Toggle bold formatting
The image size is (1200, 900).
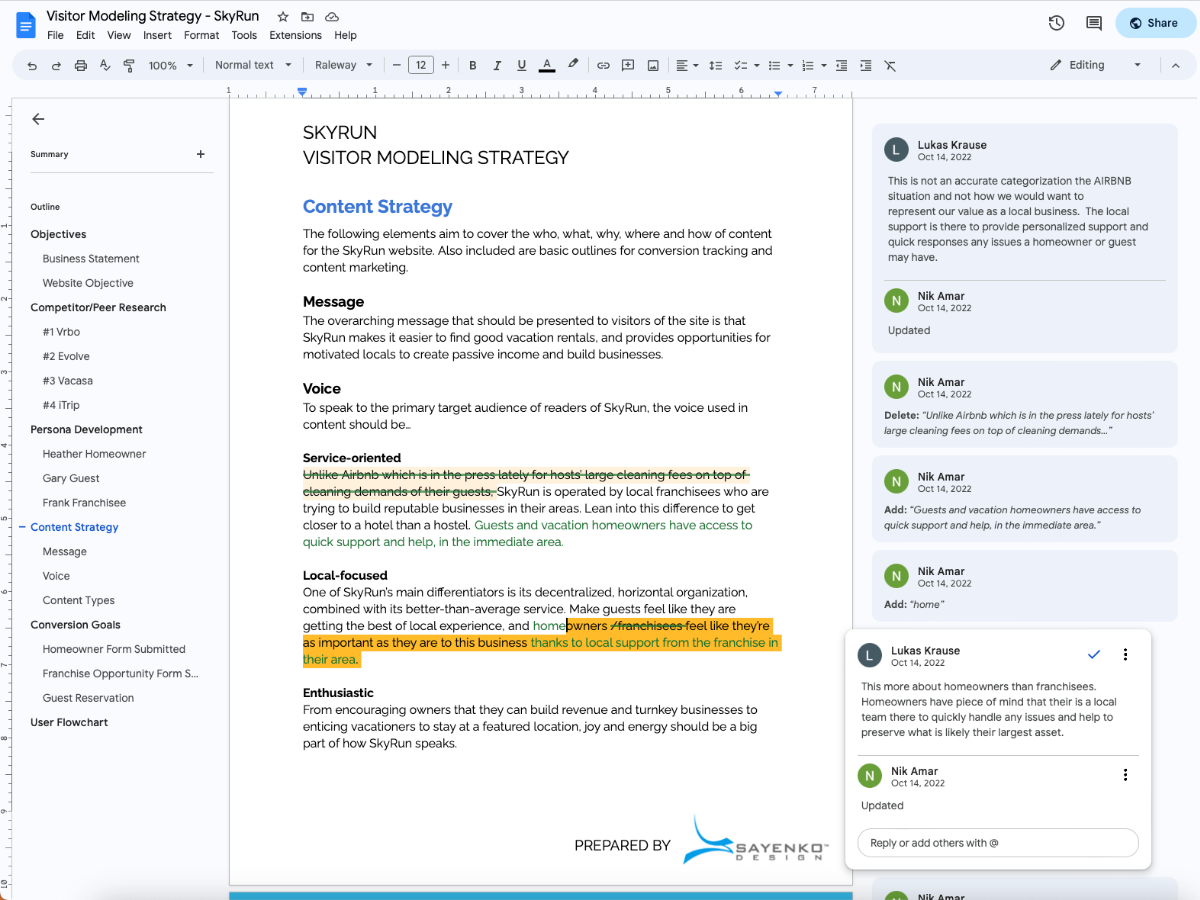473,65
